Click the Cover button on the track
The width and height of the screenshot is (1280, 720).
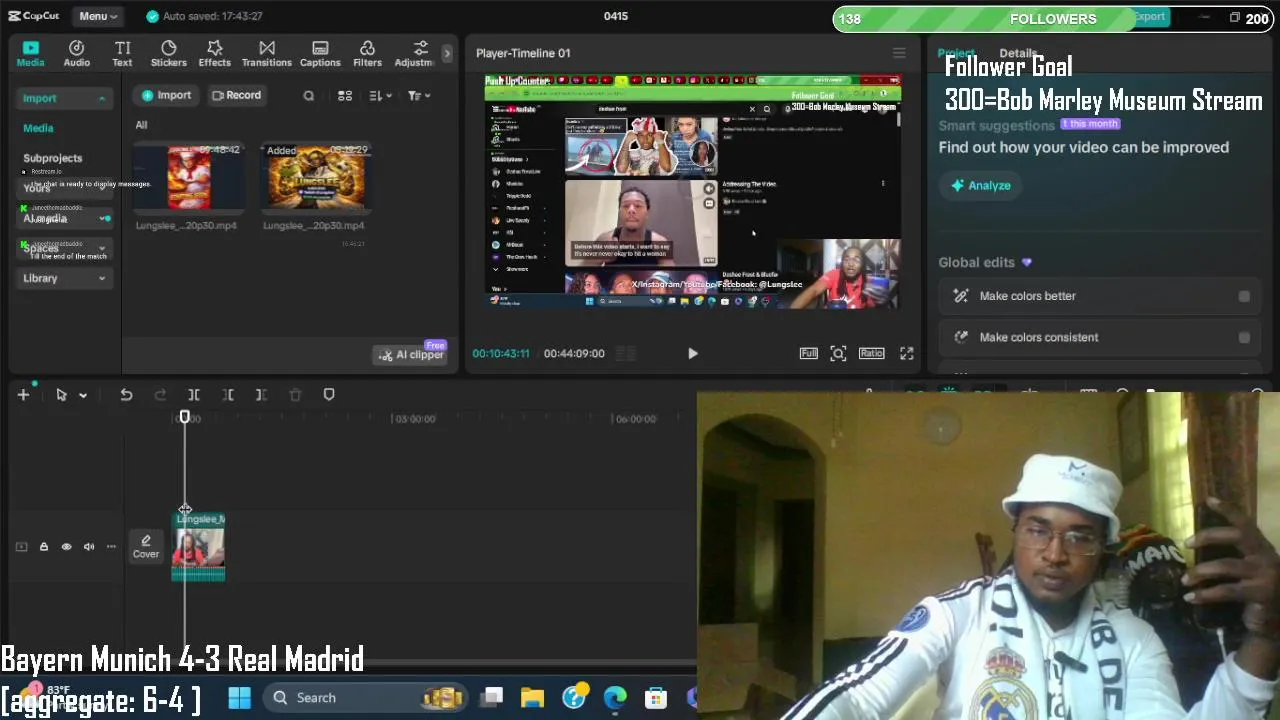tap(146, 546)
